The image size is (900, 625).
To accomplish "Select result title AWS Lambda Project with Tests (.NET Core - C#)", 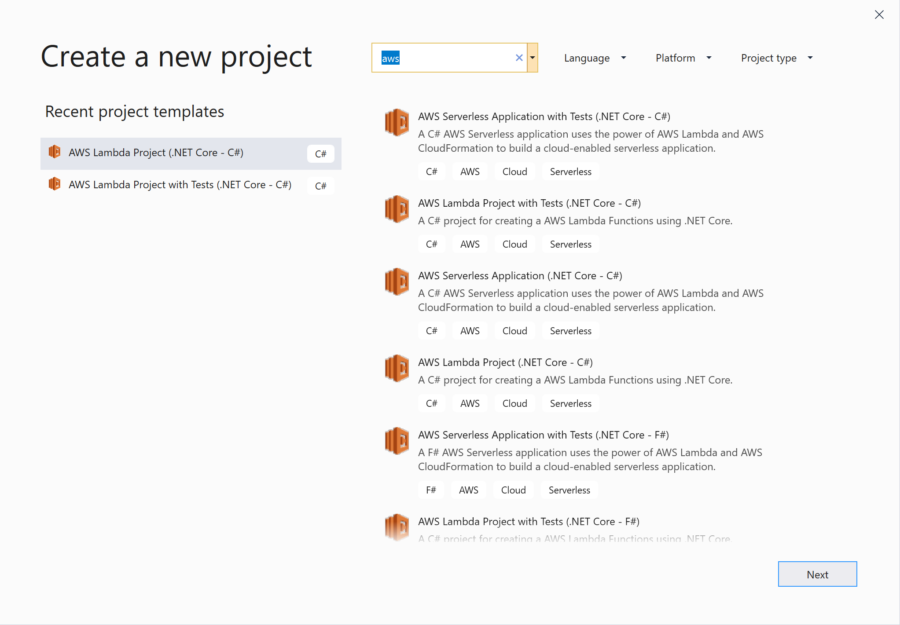I will [x=529, y=203].
